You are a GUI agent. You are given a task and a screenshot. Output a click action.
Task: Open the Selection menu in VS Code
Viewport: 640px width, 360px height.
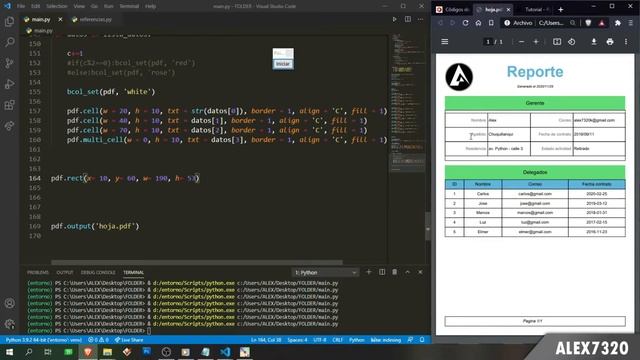pos(57,6)
